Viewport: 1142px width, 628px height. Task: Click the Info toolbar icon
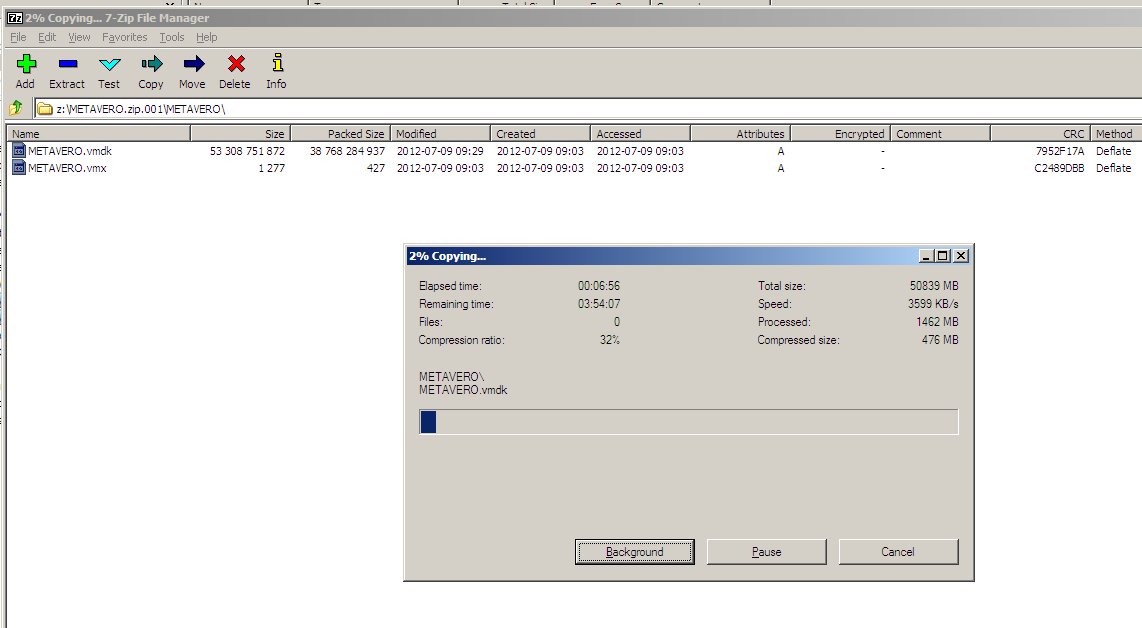click(x=277, y=63)
